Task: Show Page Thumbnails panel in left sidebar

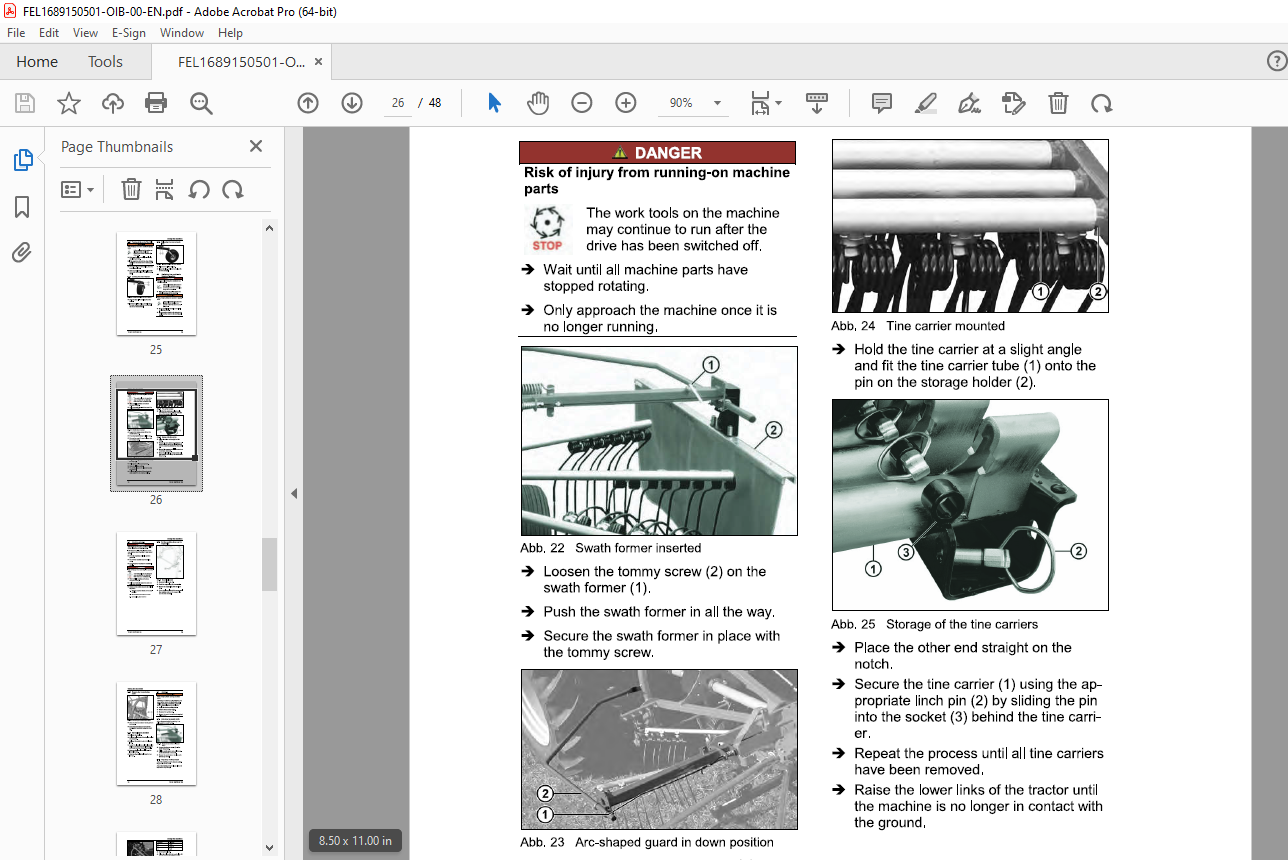Action: [22, 159]
